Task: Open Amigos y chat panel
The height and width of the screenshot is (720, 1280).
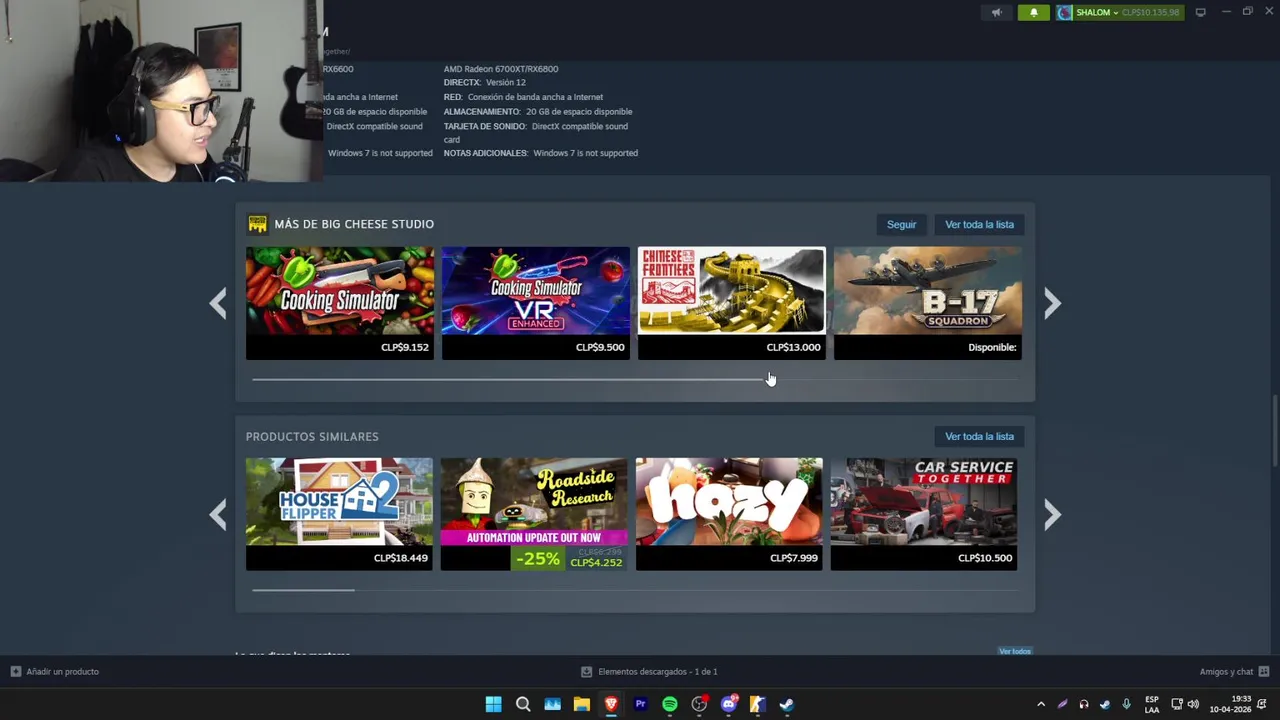Action: pyautogui.click(x=1234, y=672)
